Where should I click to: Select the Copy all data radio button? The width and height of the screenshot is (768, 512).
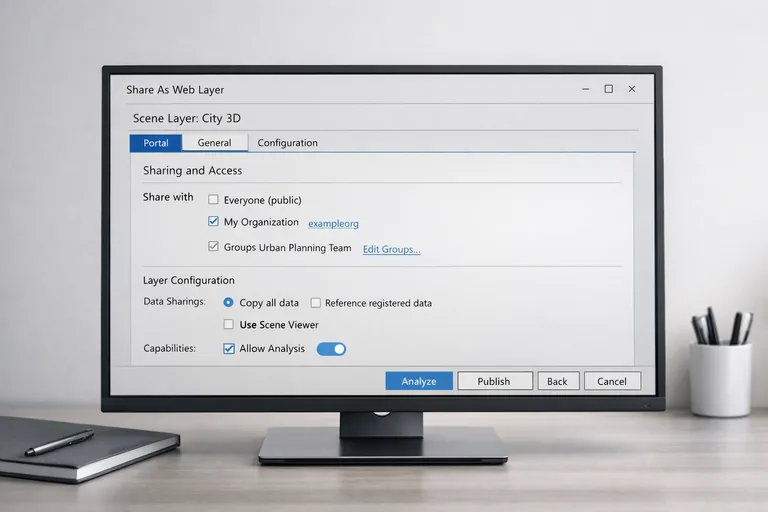(x=228, y=302)
